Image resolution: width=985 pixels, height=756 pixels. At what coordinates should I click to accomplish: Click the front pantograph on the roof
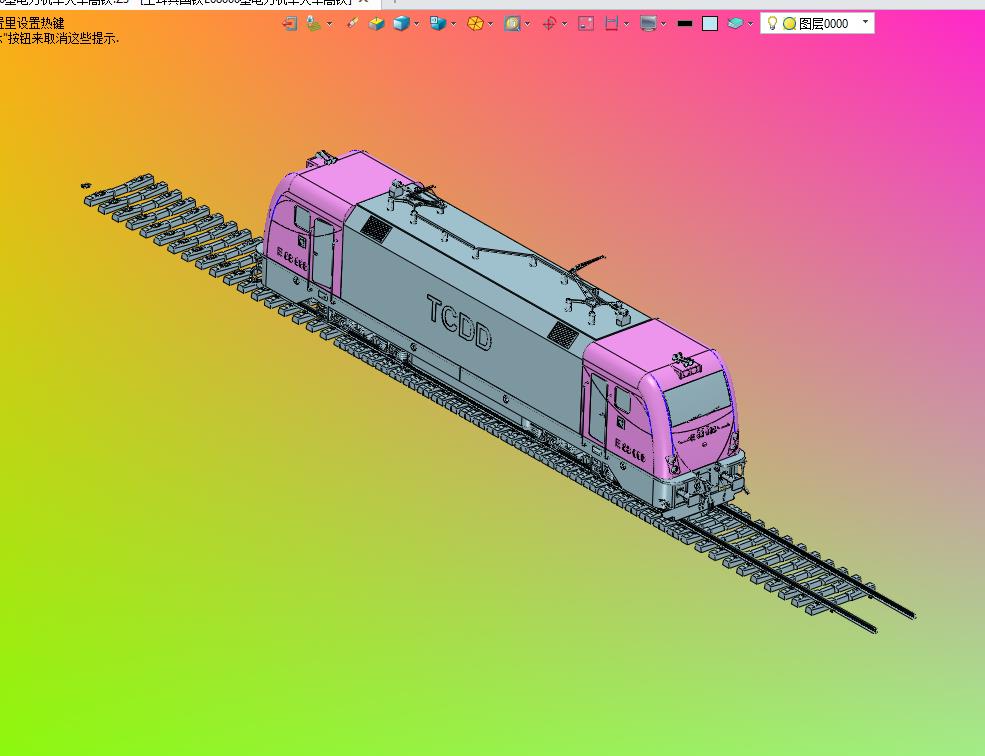[594, 291]
